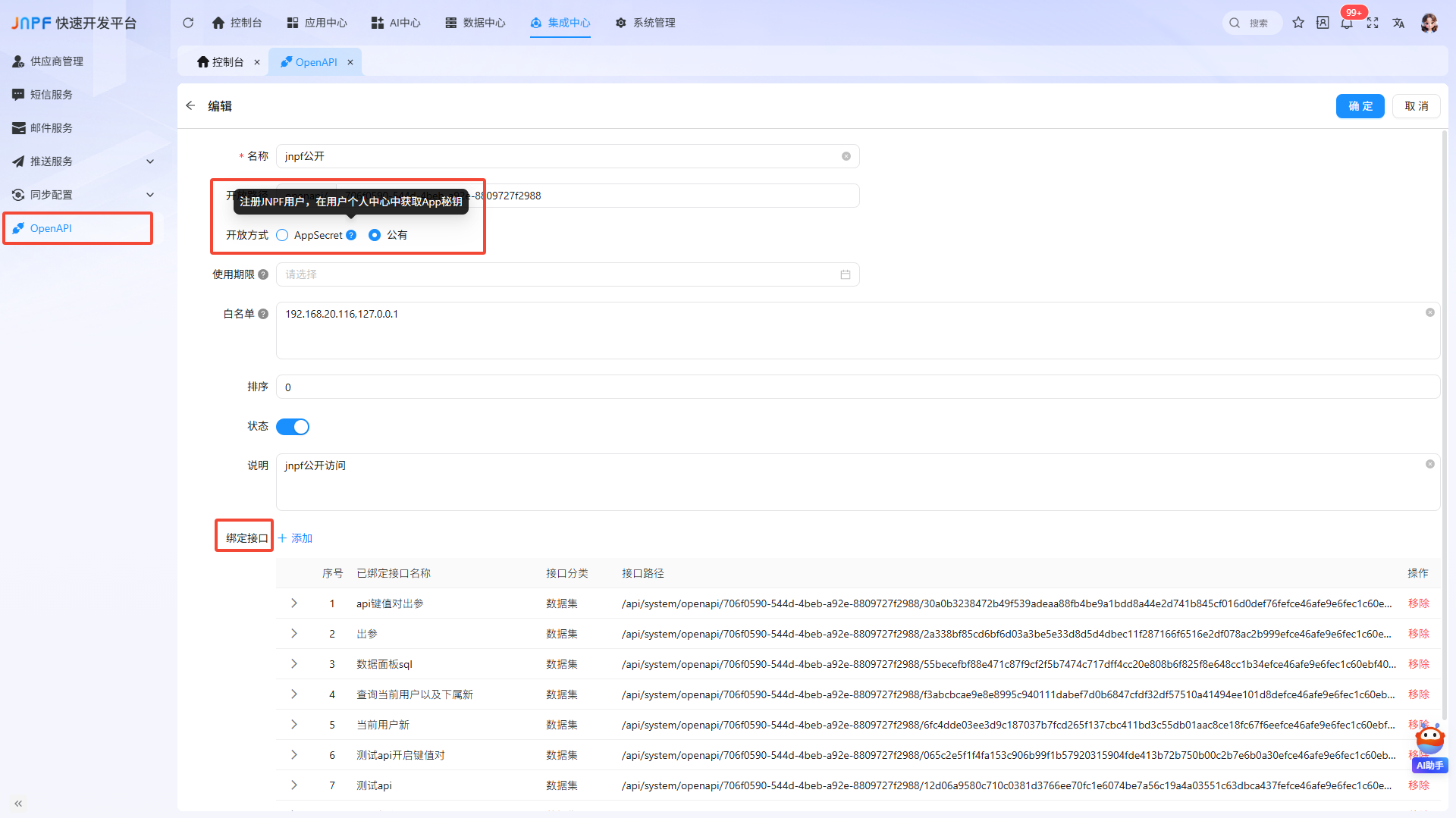Open notifications bell with 99+ badge
The height and width of the screenshot is (818, 1456).
(1347, 23)
